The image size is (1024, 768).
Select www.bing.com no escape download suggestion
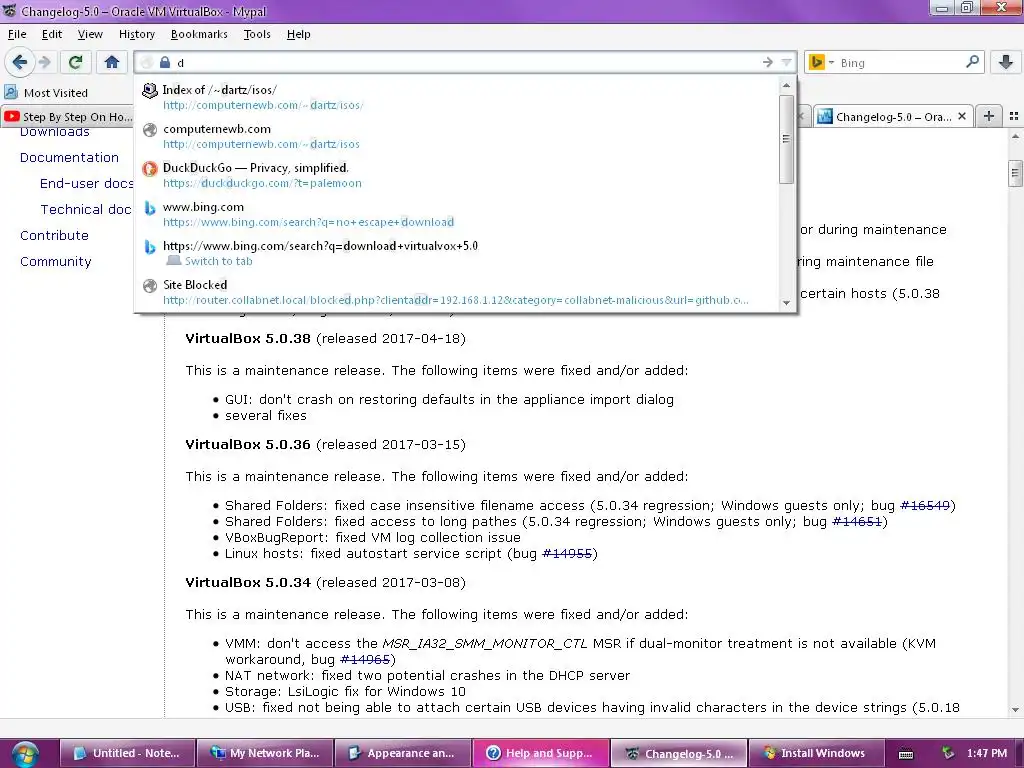456,214
